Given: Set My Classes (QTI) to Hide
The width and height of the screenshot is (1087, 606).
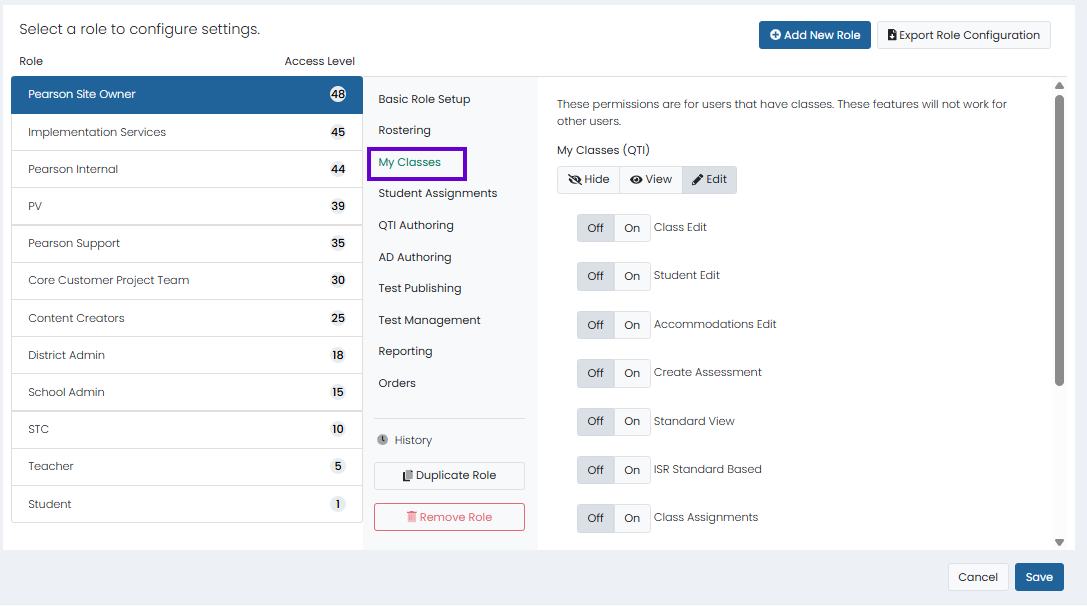Looking at the screenshot, I should point(589,180).
